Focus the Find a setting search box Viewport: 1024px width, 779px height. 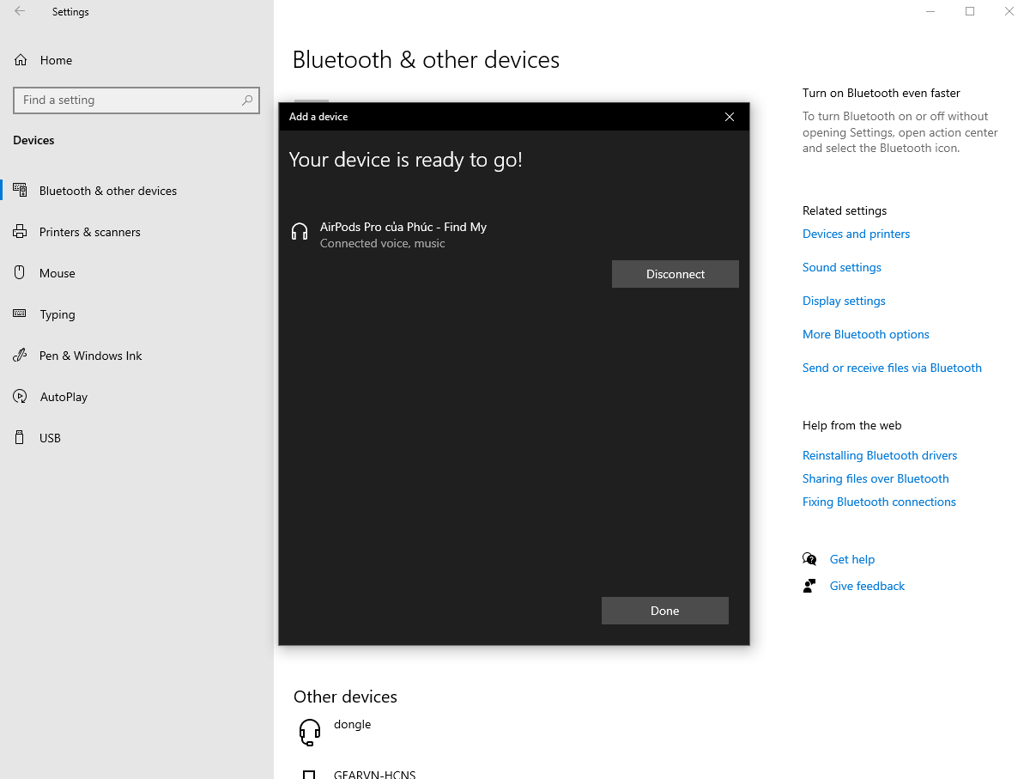(x=136, y=100)
